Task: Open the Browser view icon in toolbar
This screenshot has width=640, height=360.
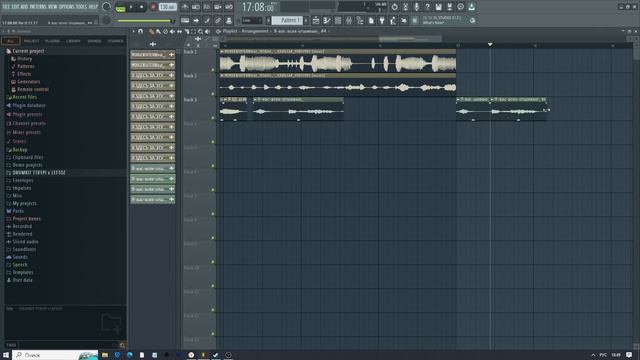Action: 360,20
